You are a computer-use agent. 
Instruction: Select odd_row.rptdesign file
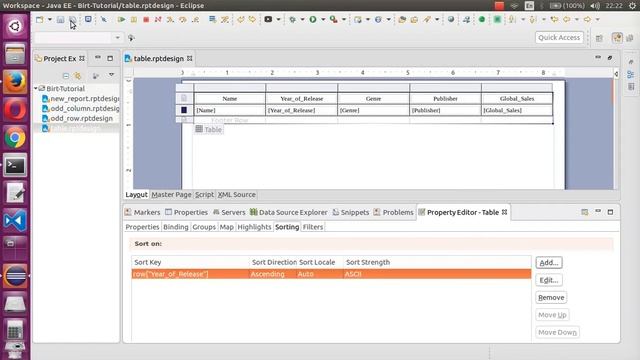78,118
